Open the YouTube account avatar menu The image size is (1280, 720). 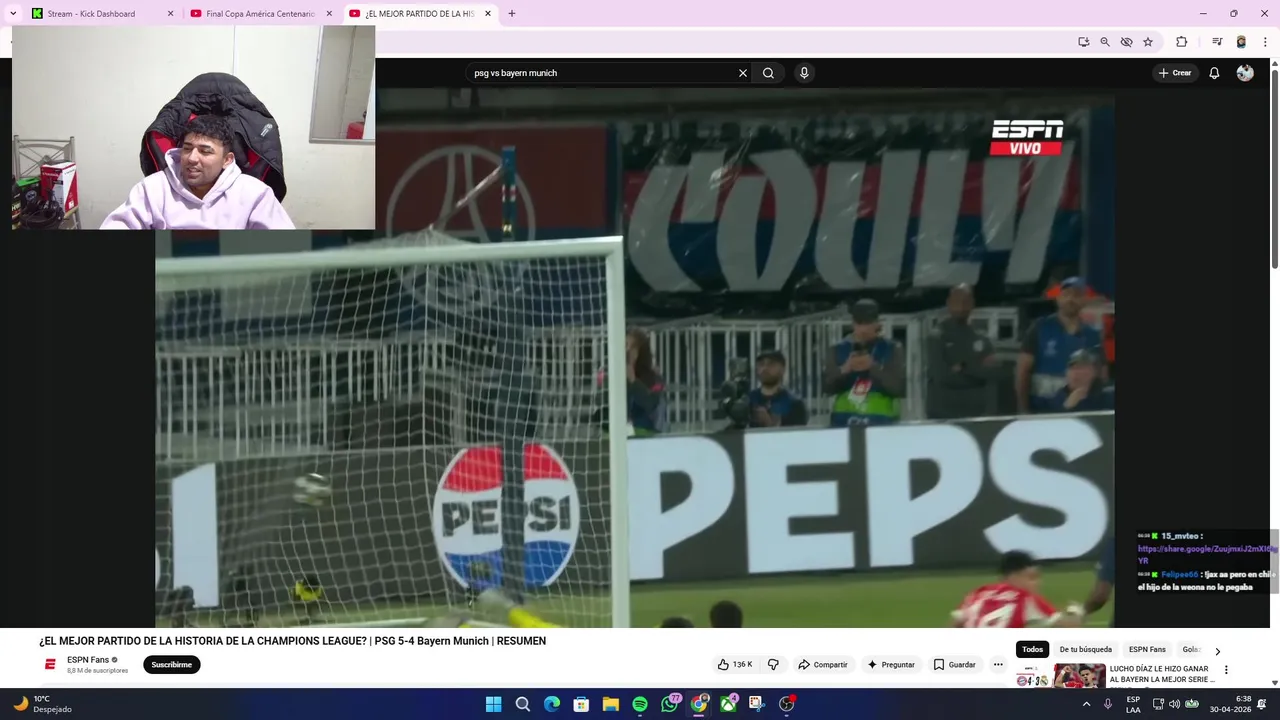[x=1245, y=73]
